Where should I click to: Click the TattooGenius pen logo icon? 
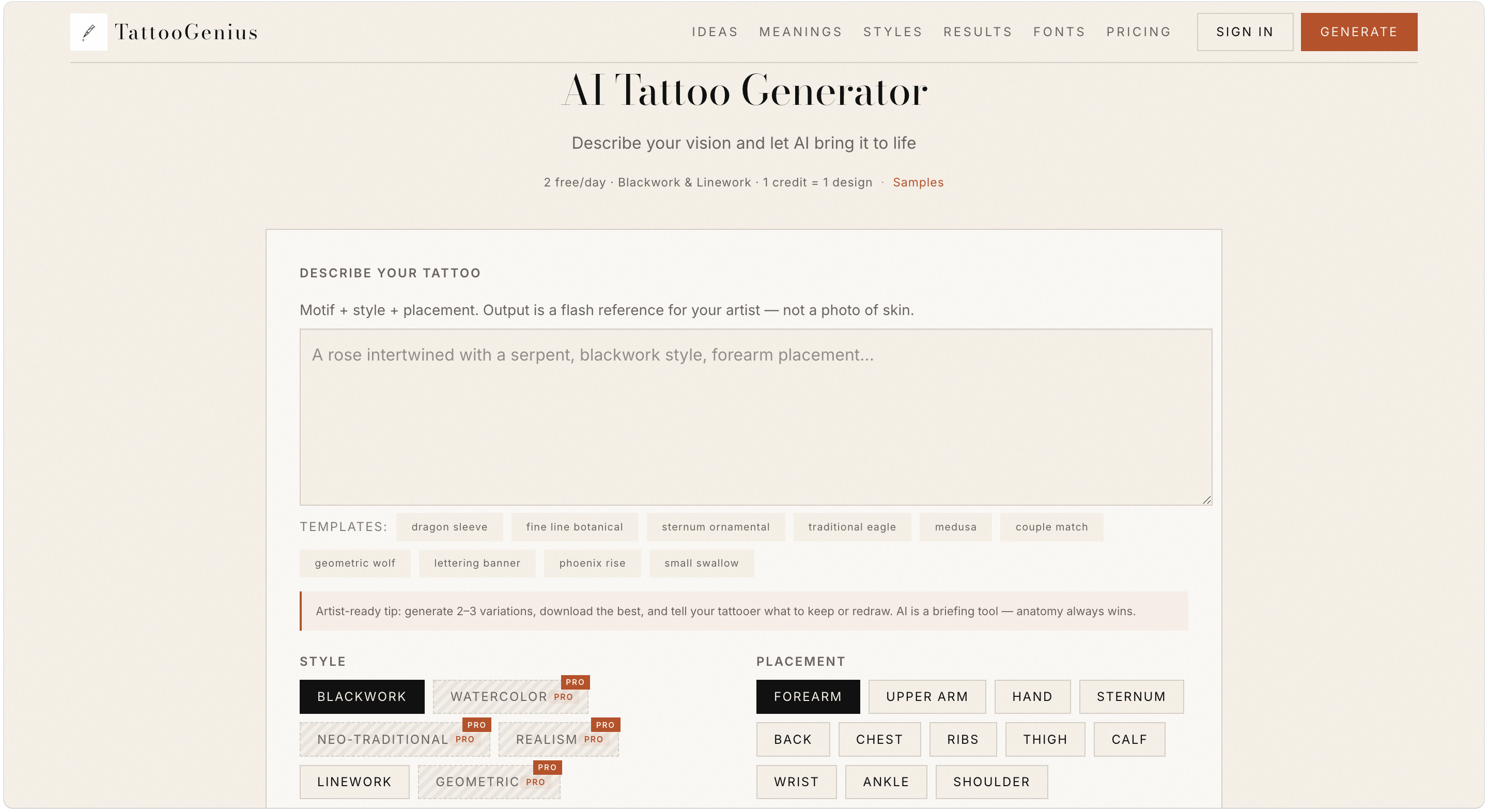coord(88,32)
